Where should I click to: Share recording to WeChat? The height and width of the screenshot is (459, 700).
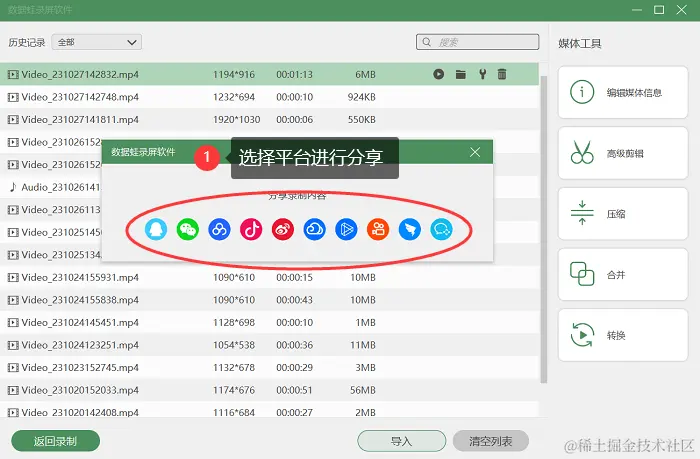188,230
